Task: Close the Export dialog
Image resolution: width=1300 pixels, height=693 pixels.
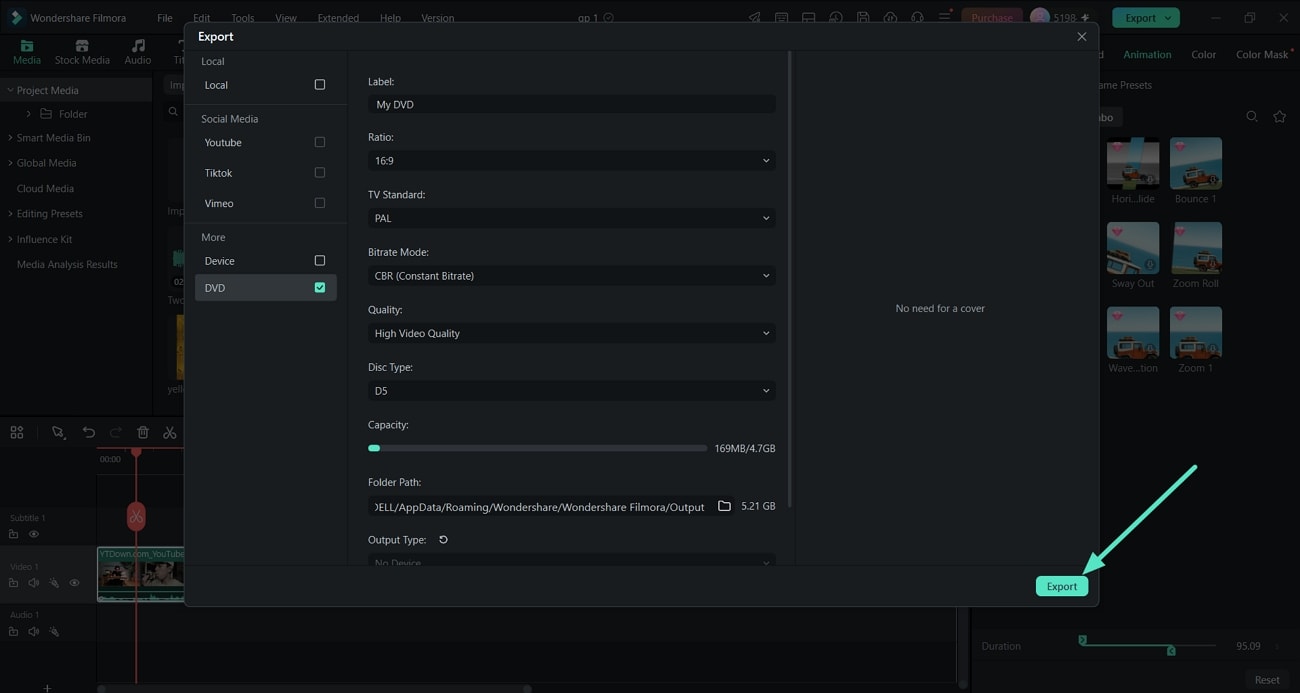Action: (x=1081, y=36)
